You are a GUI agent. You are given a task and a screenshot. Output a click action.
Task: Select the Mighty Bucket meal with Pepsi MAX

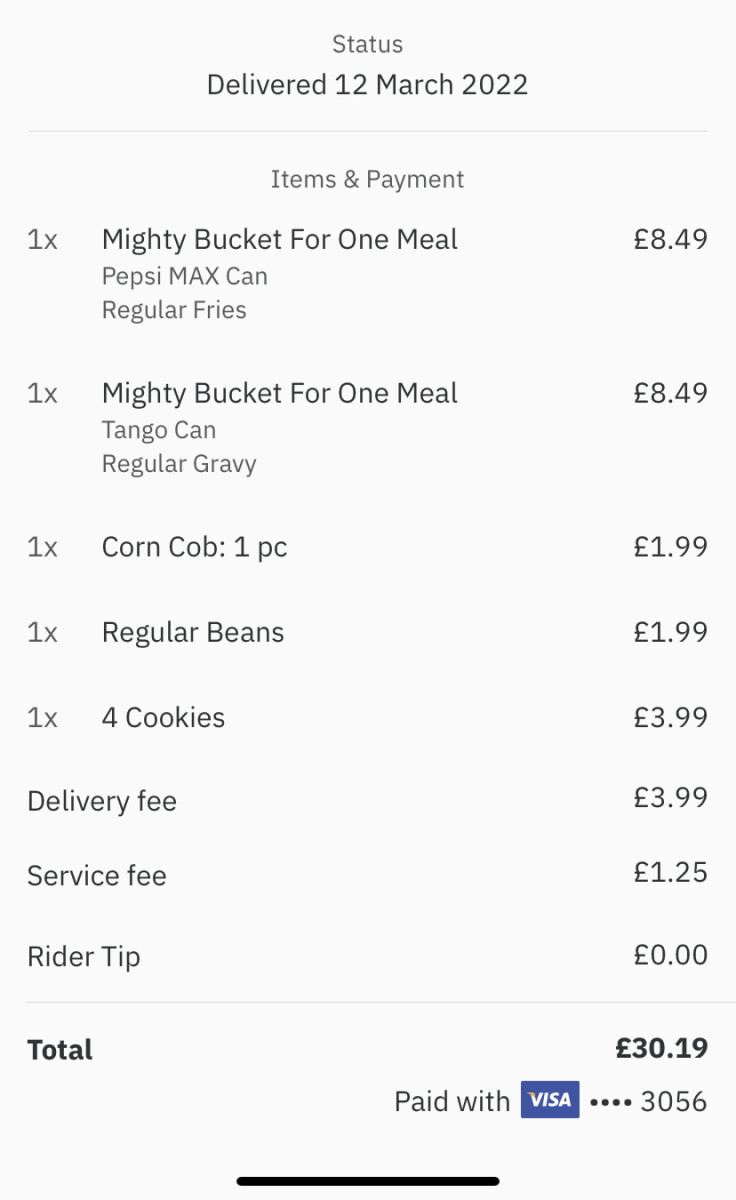[x=280, y=240]
